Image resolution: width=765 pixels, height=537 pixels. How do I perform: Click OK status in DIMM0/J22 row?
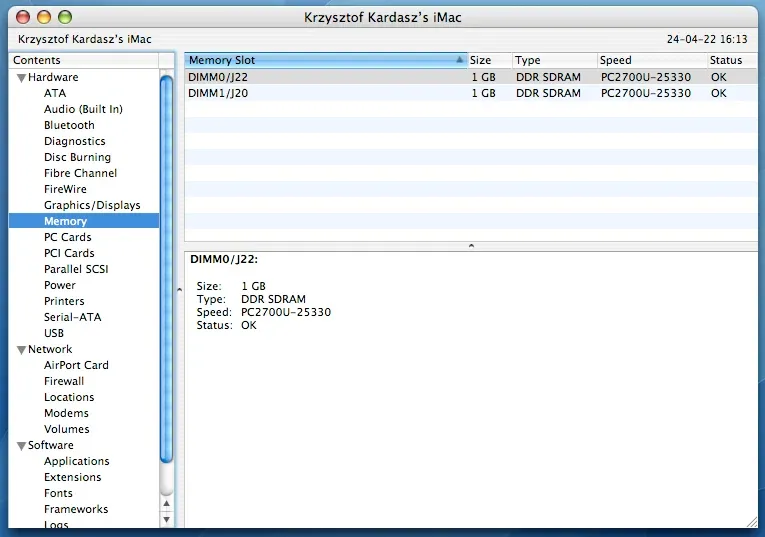pyautogui.click(x=718, y=77)
